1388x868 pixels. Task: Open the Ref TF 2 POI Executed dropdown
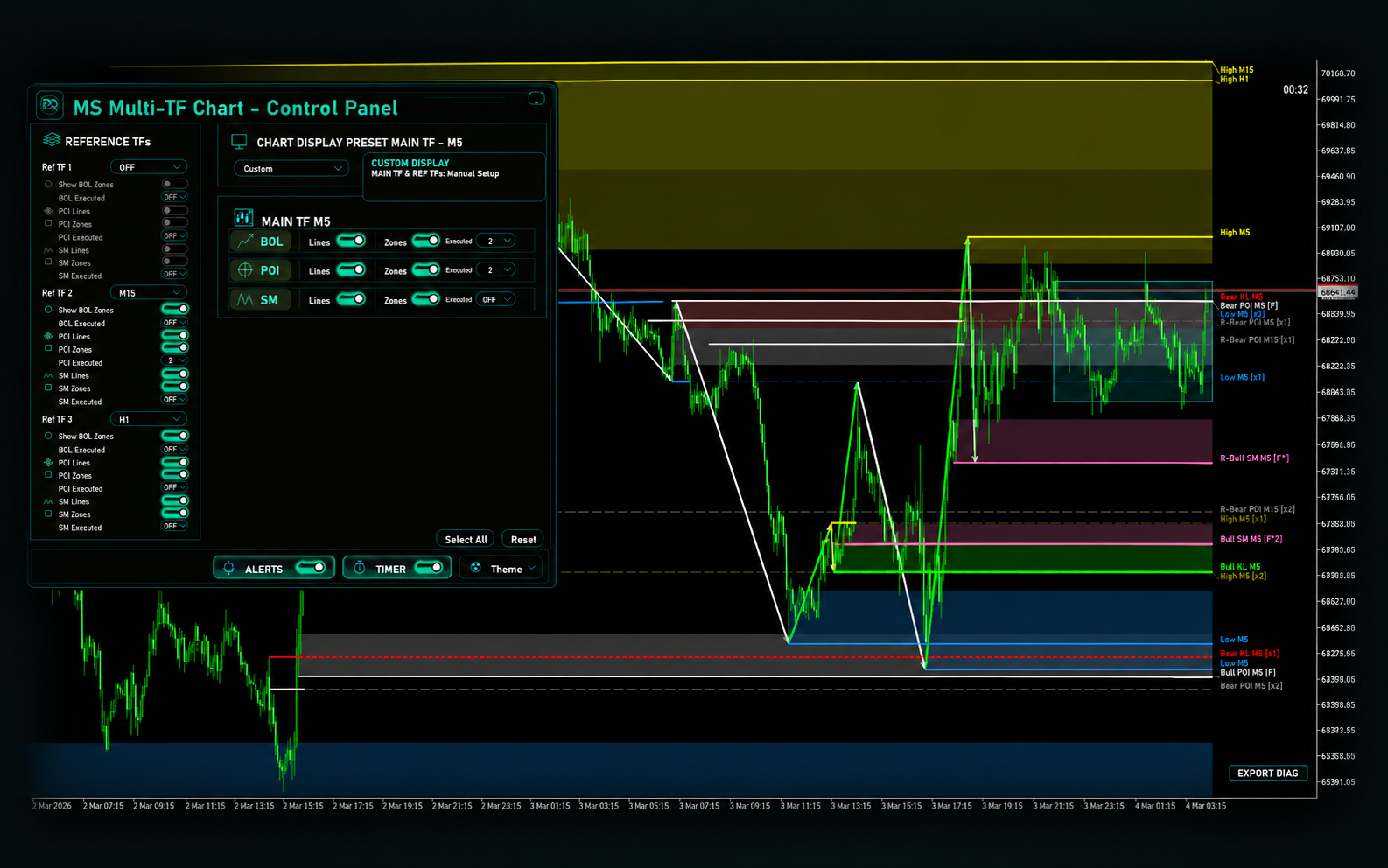click(x=175, y=360)
